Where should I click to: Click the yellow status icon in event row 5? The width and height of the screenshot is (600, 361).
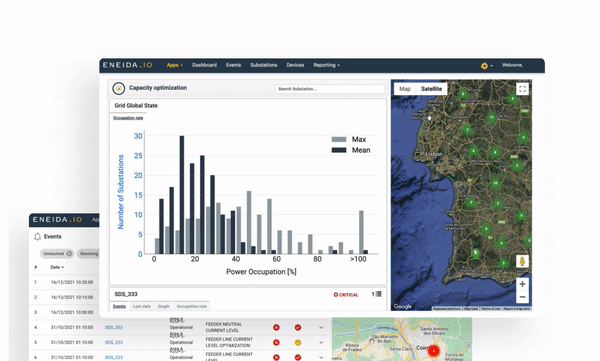tap(298, 342)
